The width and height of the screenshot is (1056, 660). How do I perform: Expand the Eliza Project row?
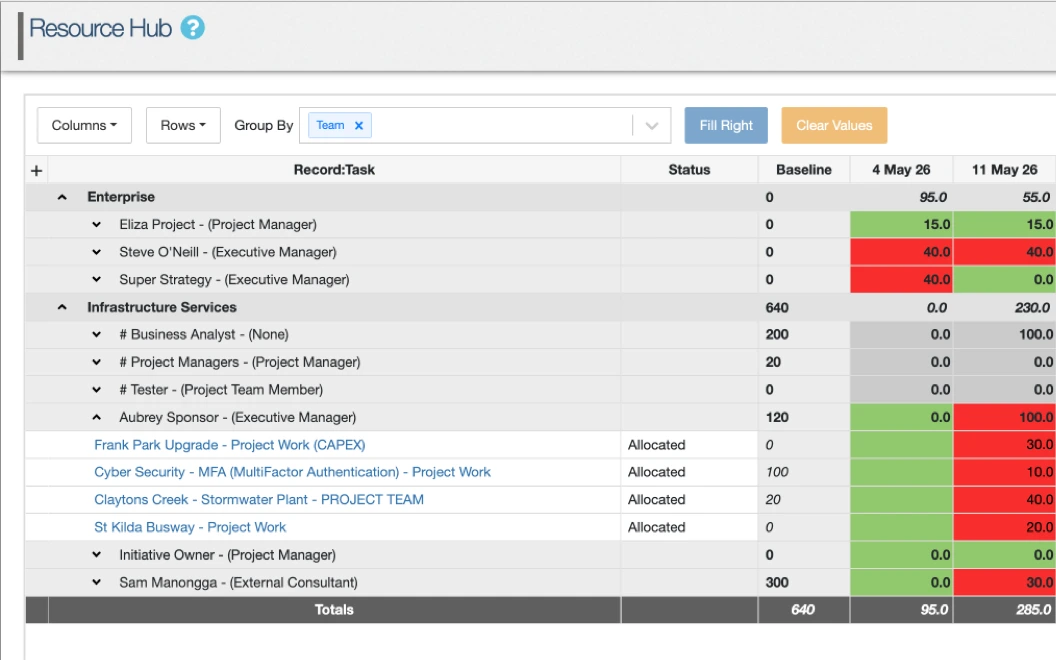click(96, 225)
